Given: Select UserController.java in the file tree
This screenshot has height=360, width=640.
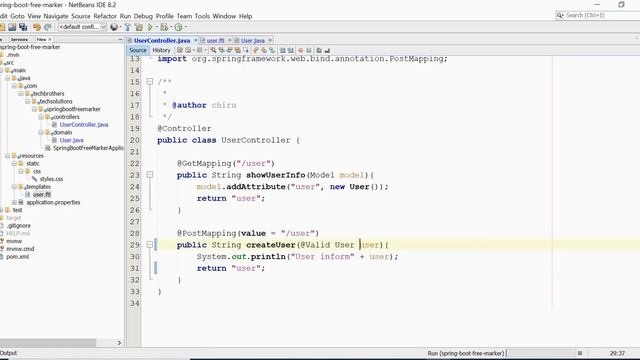Looking at the screenshot, I should coord(84,124).
